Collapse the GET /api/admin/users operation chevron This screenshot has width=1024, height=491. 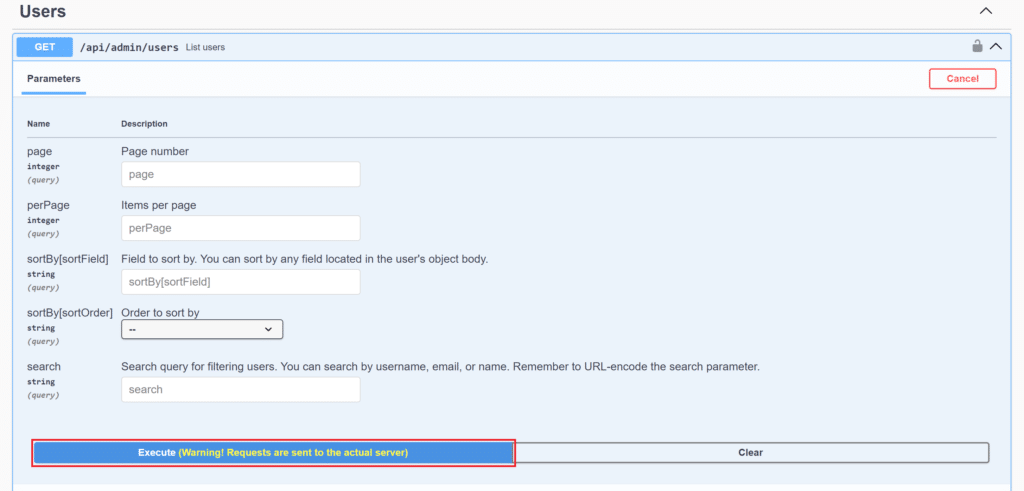click(x=995, y=46)
